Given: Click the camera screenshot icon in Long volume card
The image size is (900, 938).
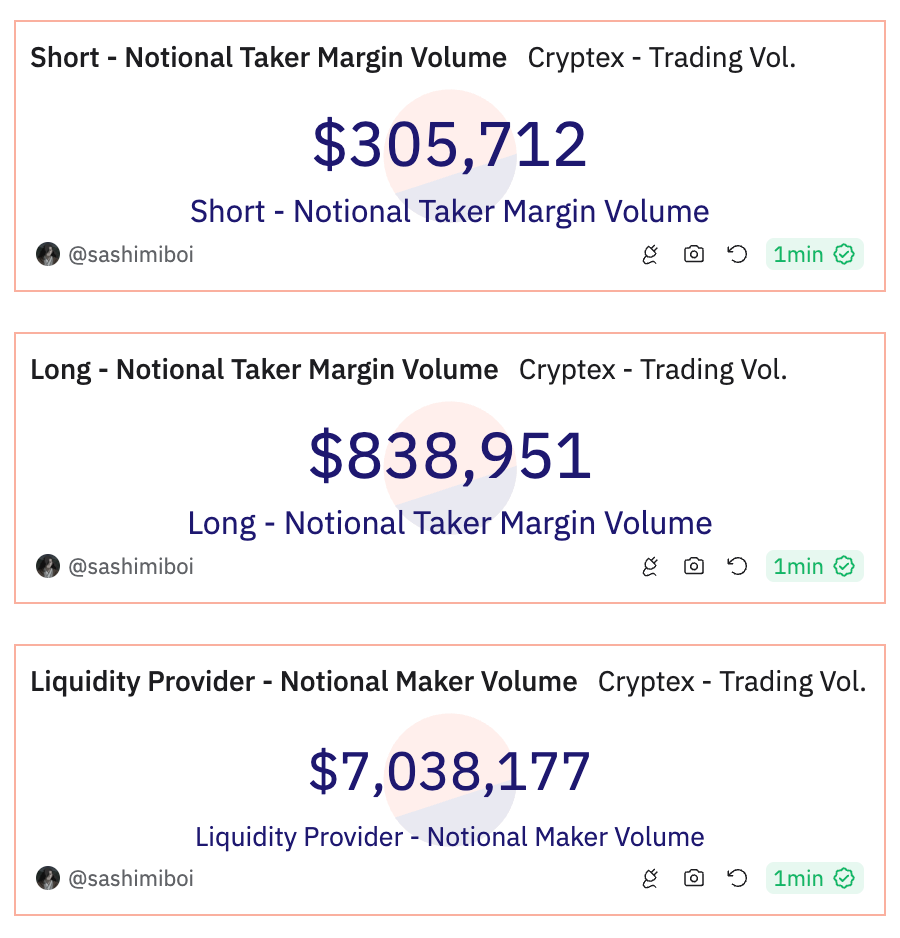Looking at the screenshot, I should [694, 566].
